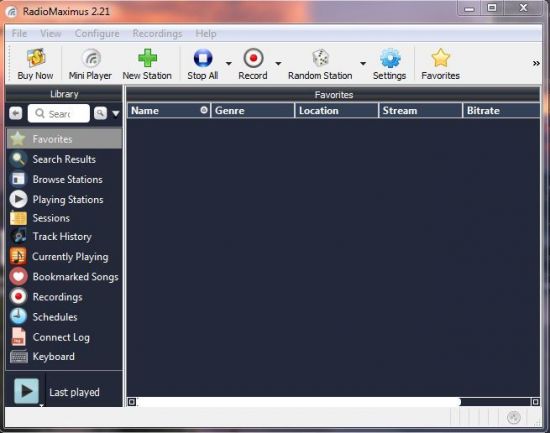Click the Buy Now toolbar icon
Screen dimensions: 550x433
[35, 64]
